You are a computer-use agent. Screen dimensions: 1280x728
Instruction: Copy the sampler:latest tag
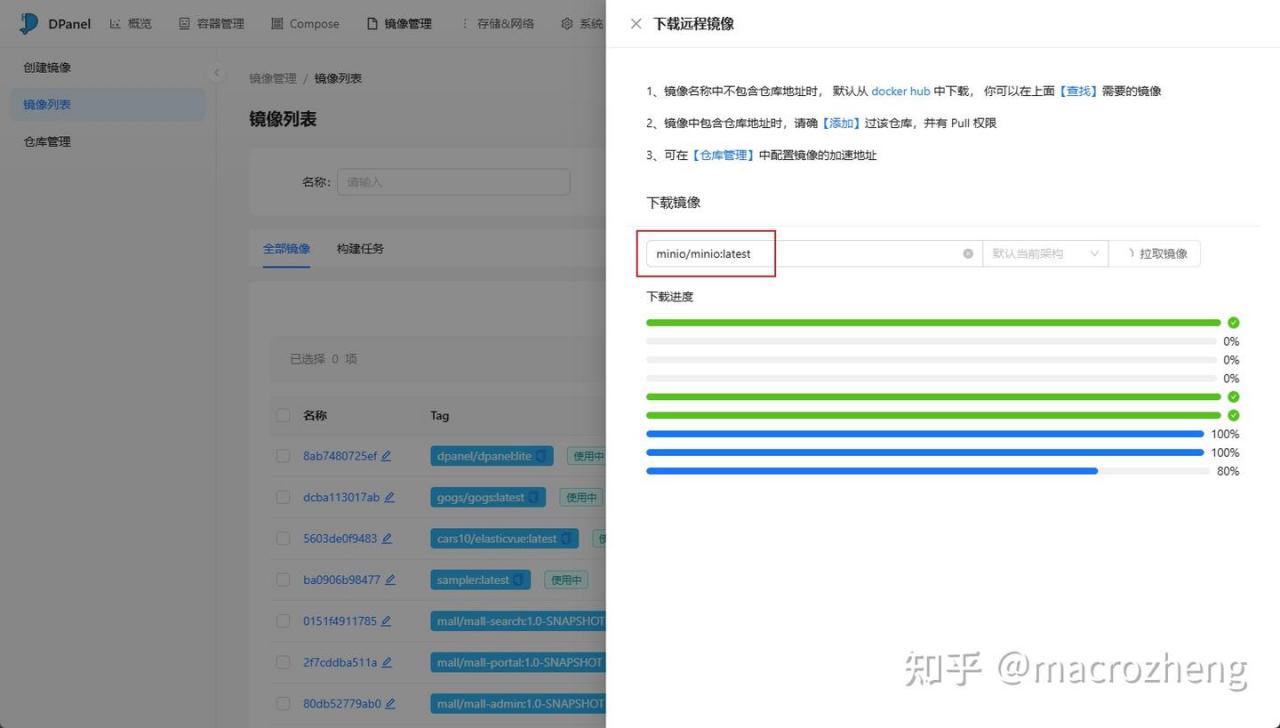pos(518,580)
